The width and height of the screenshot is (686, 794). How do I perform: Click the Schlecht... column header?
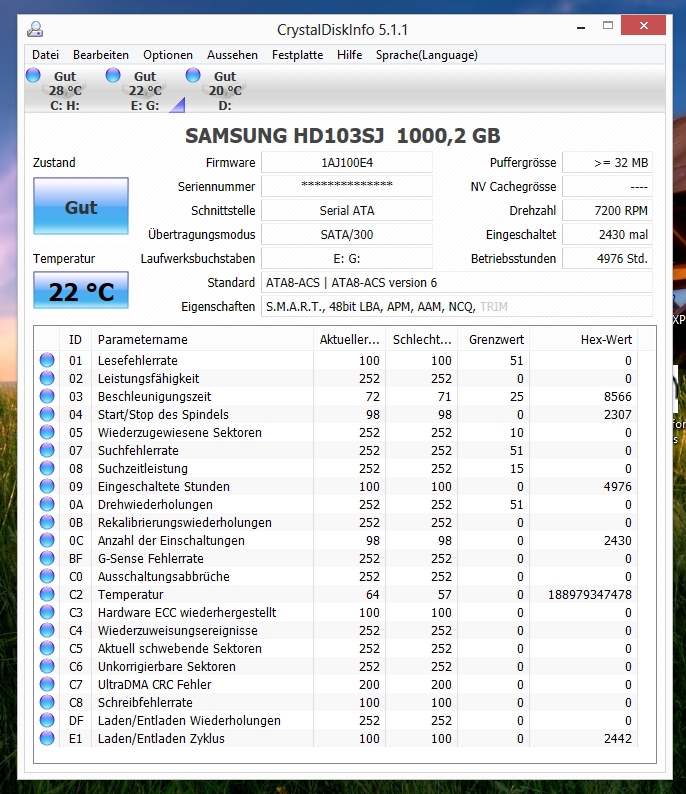422,339
